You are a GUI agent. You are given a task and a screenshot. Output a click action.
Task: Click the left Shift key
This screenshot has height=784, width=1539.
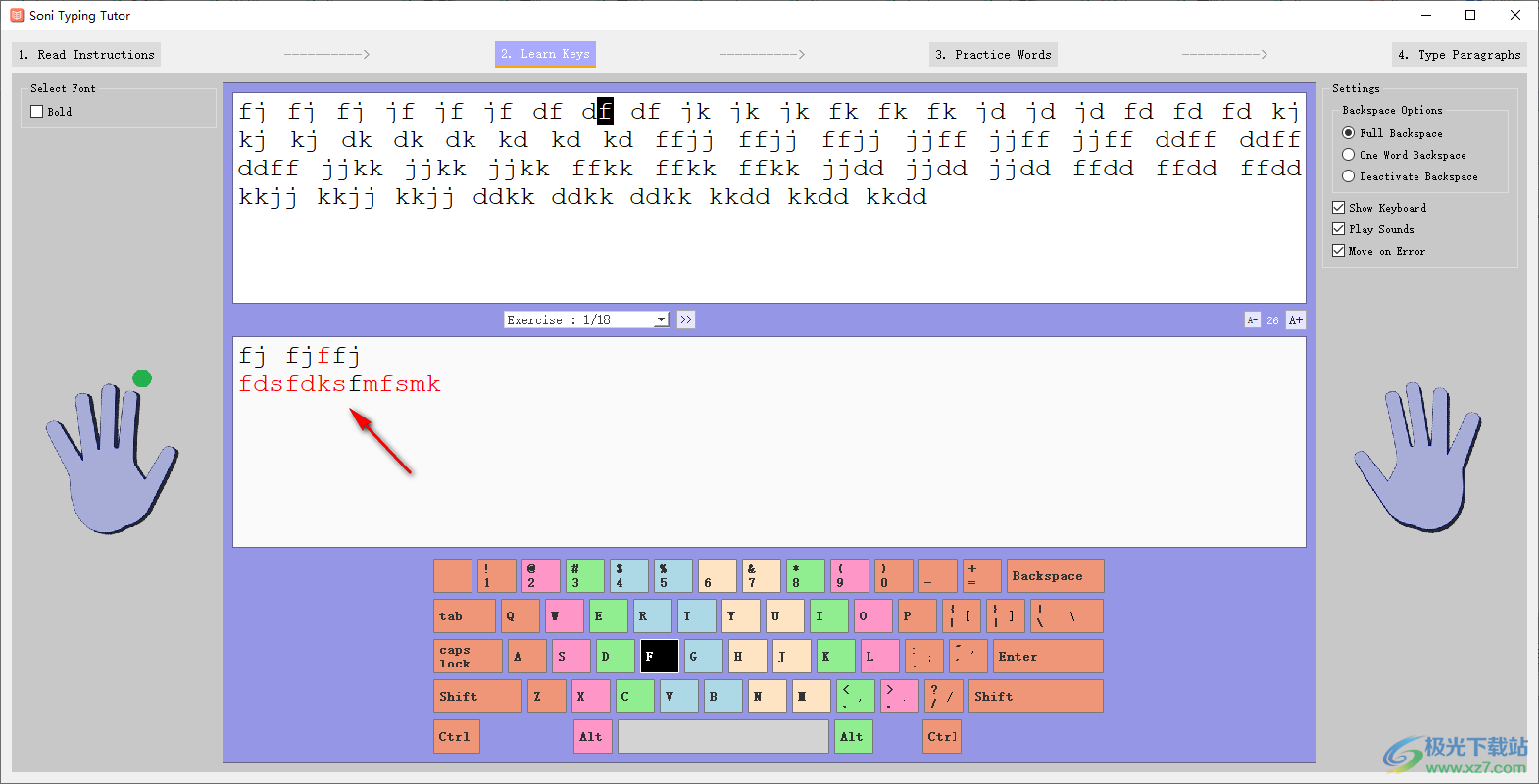click(x=477, y=697)
